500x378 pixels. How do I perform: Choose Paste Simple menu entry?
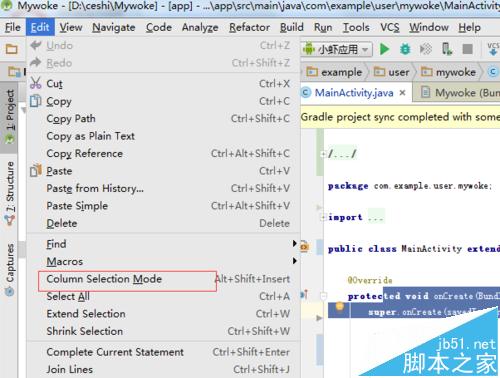pyautogui.click(x=163, y=206)
